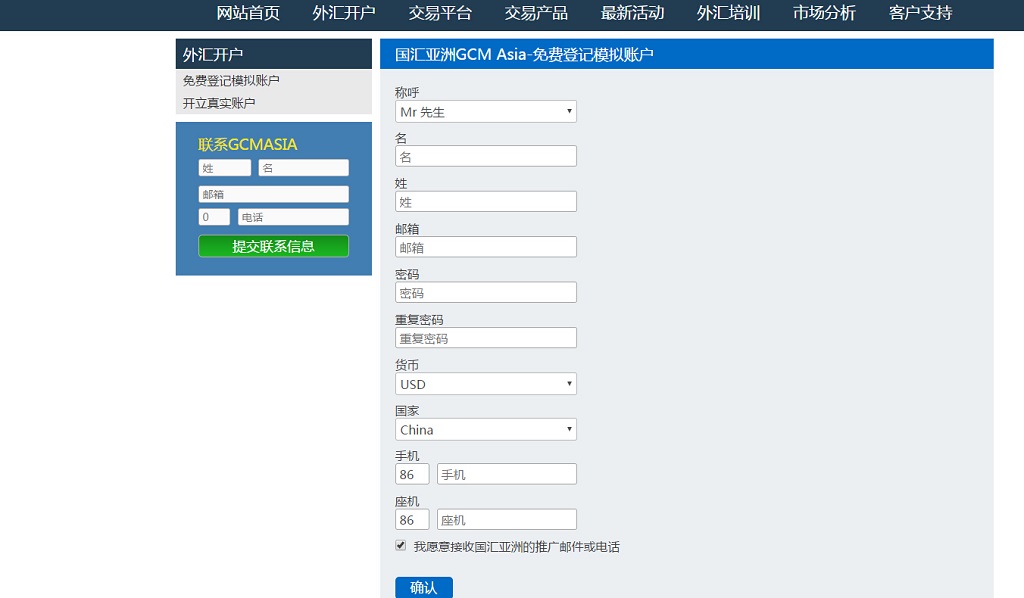Open 客户支持 in the navigation bar
1024x598 pixels.
pyautogui.click(x=920, y=13)
